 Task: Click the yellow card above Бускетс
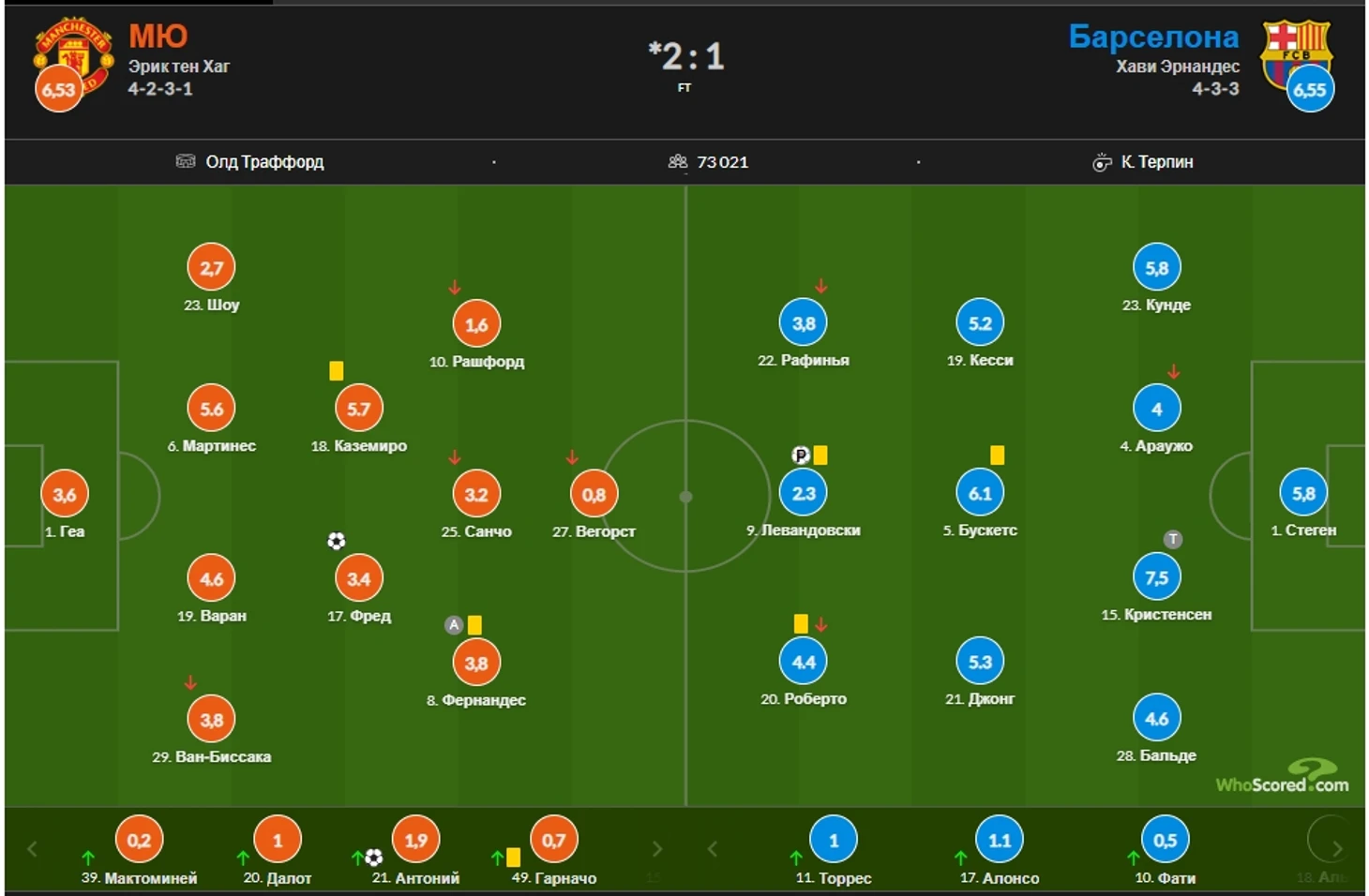click(998, 455)
